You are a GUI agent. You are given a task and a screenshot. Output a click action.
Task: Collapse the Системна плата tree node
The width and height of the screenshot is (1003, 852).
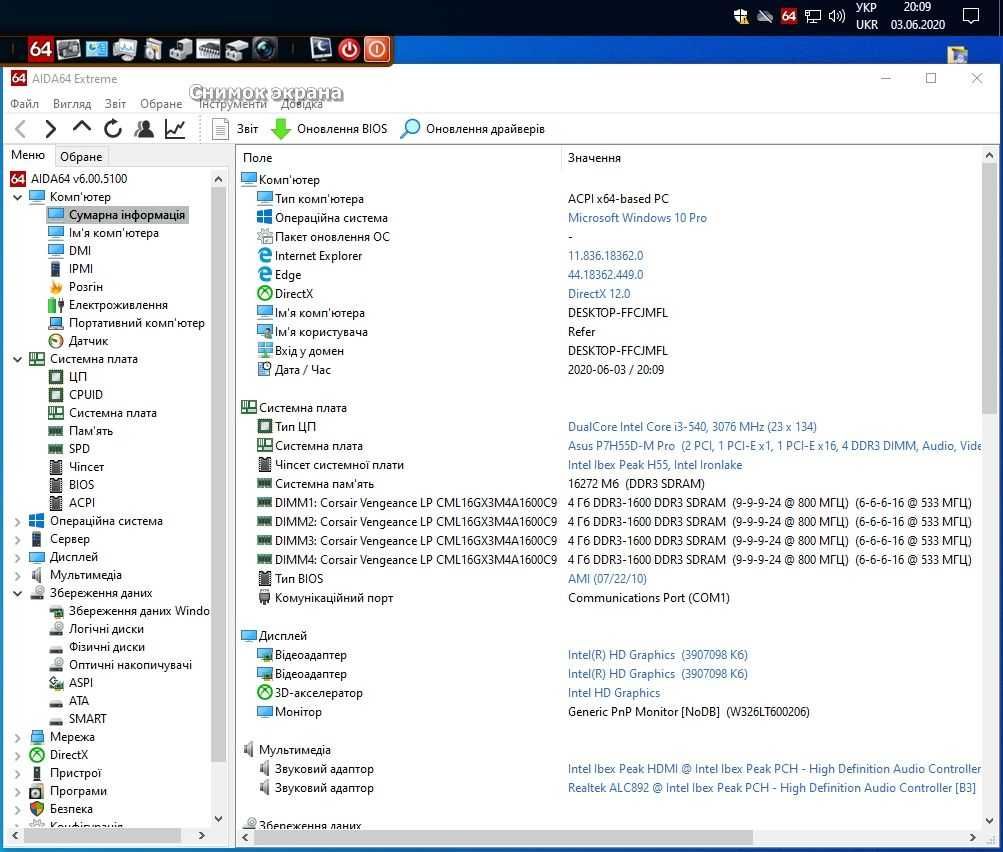(17, 359)
